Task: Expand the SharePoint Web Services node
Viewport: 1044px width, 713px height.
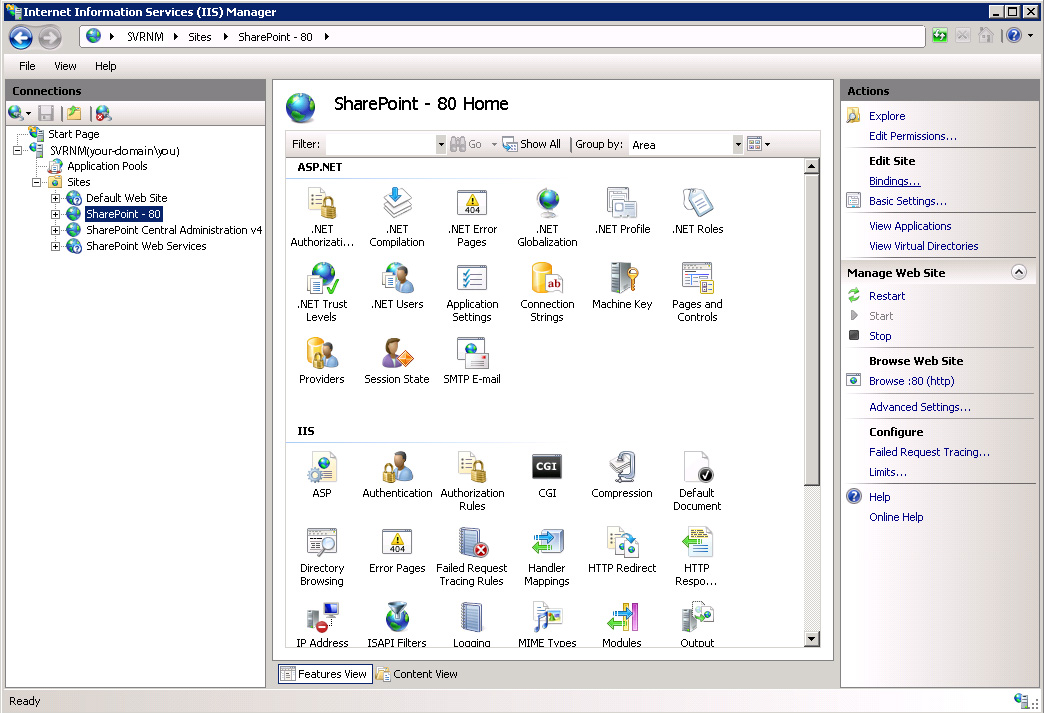Action: 56,246
